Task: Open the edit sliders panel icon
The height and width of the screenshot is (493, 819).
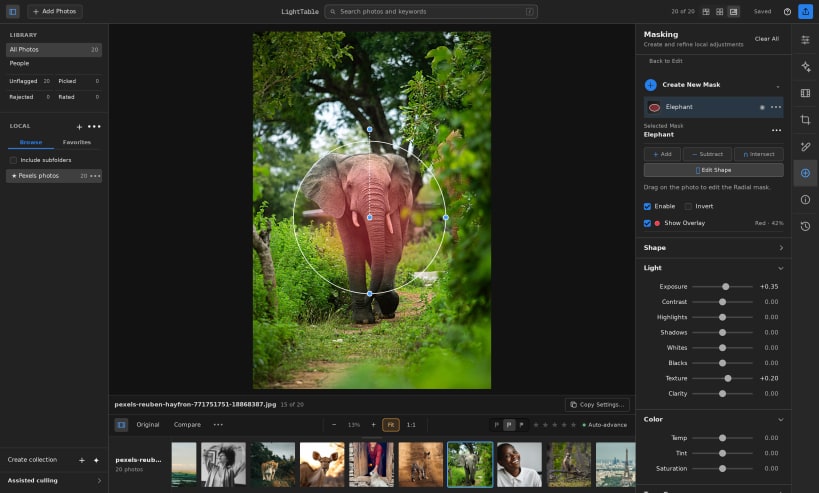Action: pyautogui.click(x=805, y=40)
